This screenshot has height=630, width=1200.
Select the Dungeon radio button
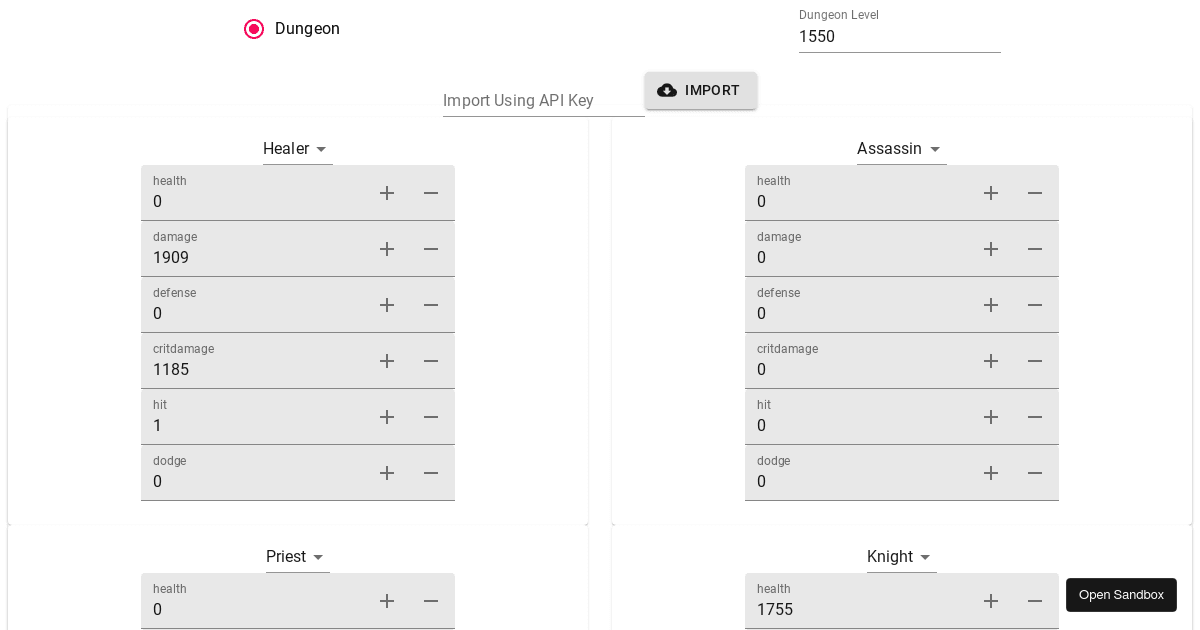pos(254,29)
